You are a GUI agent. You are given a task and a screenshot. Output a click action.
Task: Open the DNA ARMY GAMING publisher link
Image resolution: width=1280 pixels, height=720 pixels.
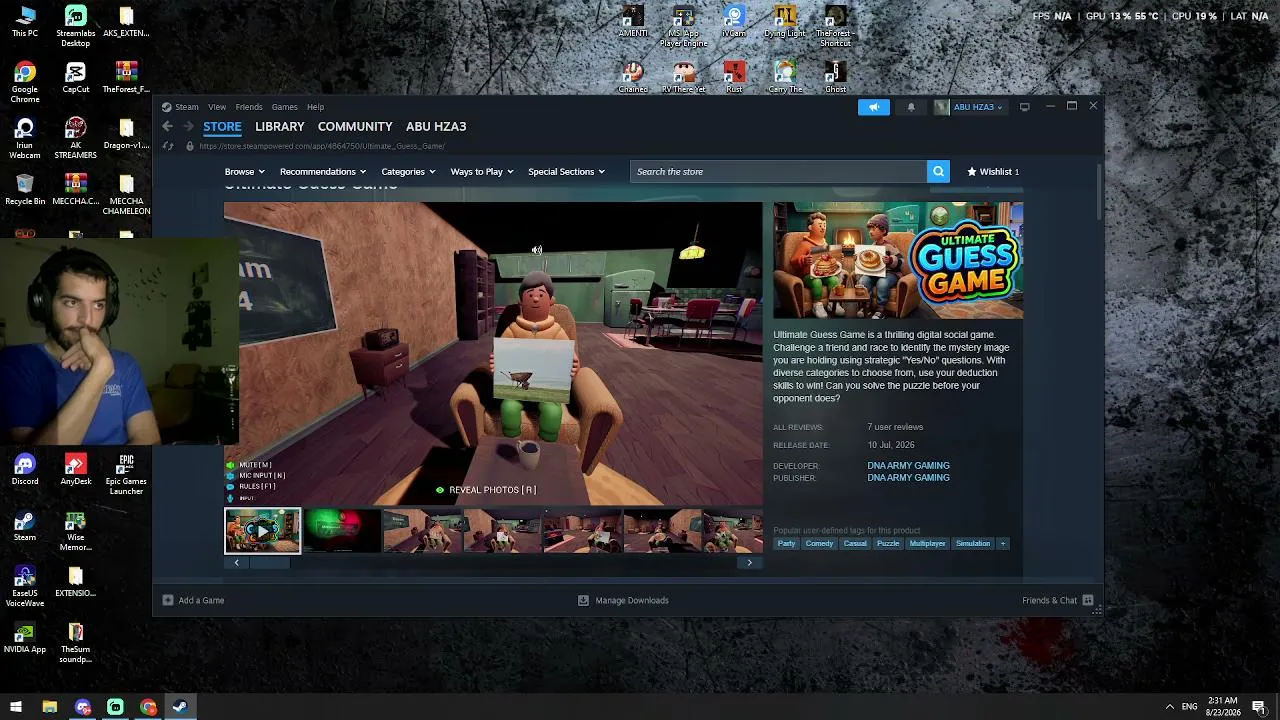click(x=908, y=478)
